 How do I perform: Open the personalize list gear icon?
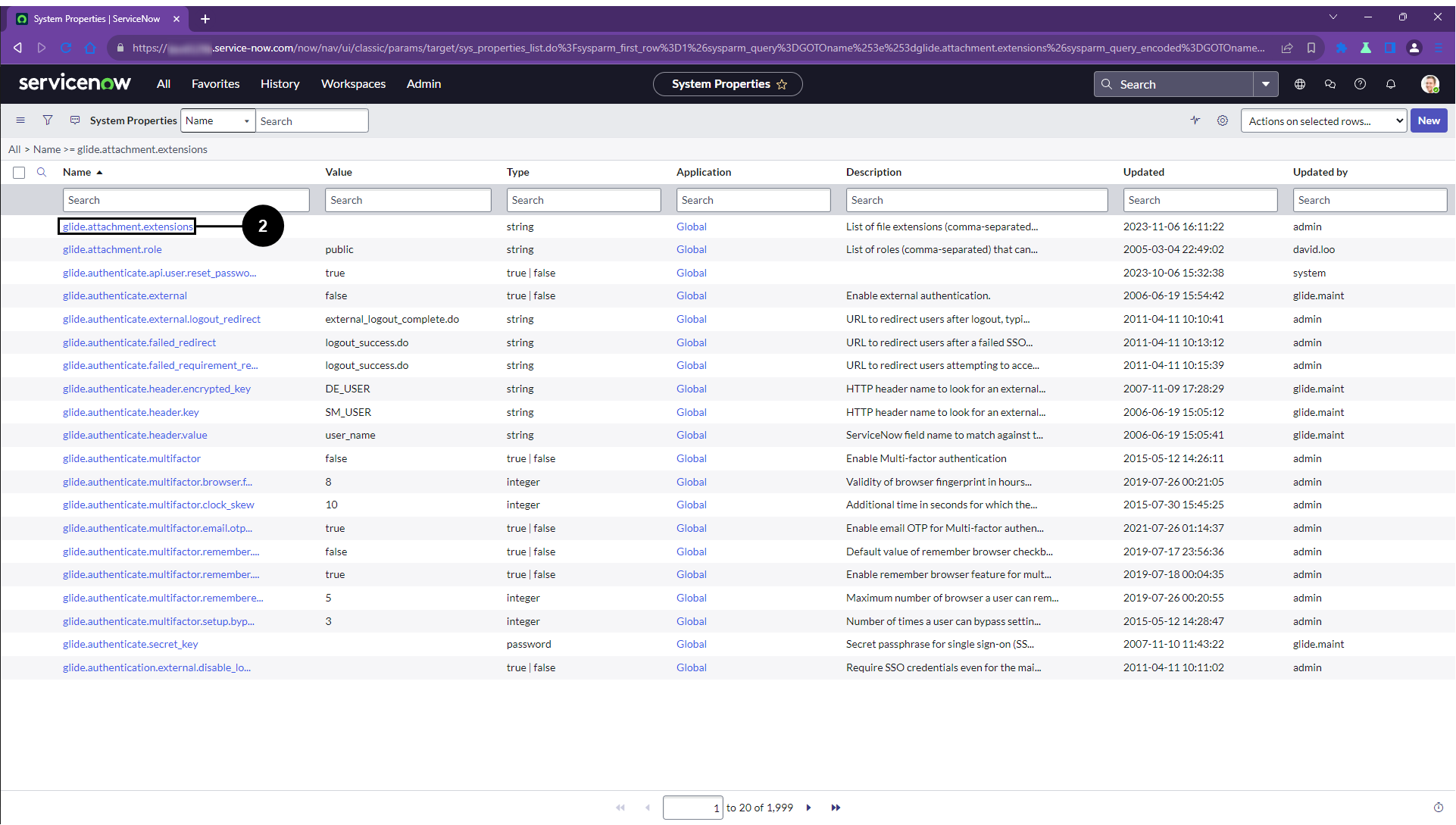[x=1223, y=120]
